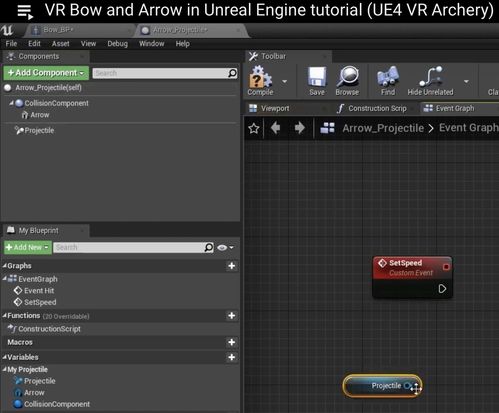Click the Arrow_Projectile breadcrumb link
This screenshot has height=413, width=499.
(x=383, y=128)
